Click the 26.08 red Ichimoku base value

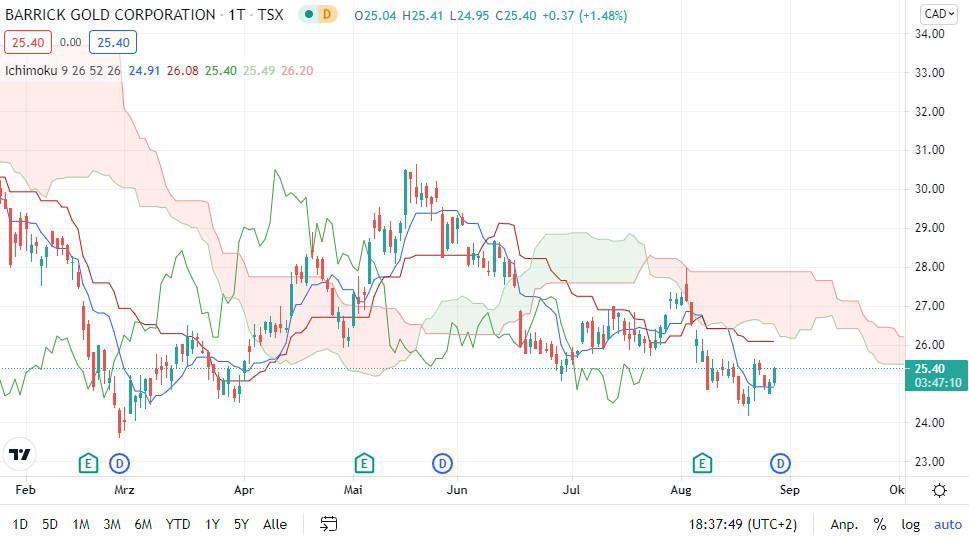[x=183, y=70]
